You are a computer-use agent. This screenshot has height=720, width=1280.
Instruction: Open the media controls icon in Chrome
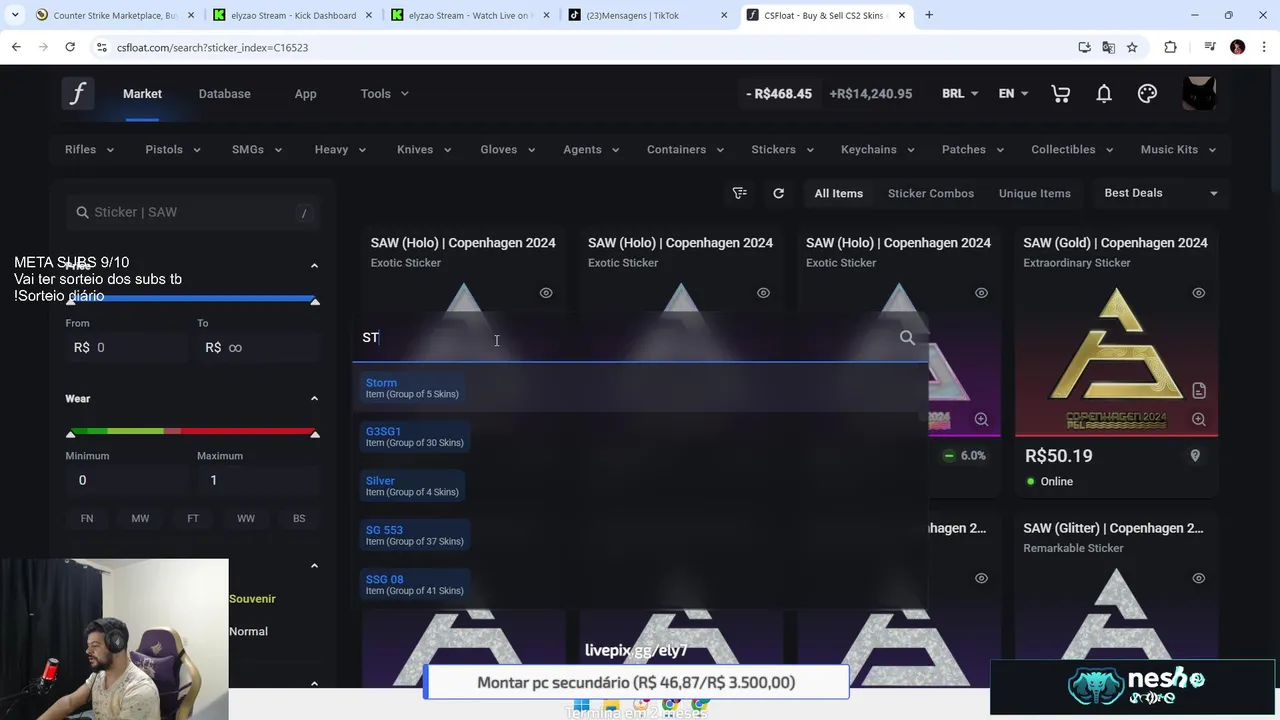pos(1210,47)
